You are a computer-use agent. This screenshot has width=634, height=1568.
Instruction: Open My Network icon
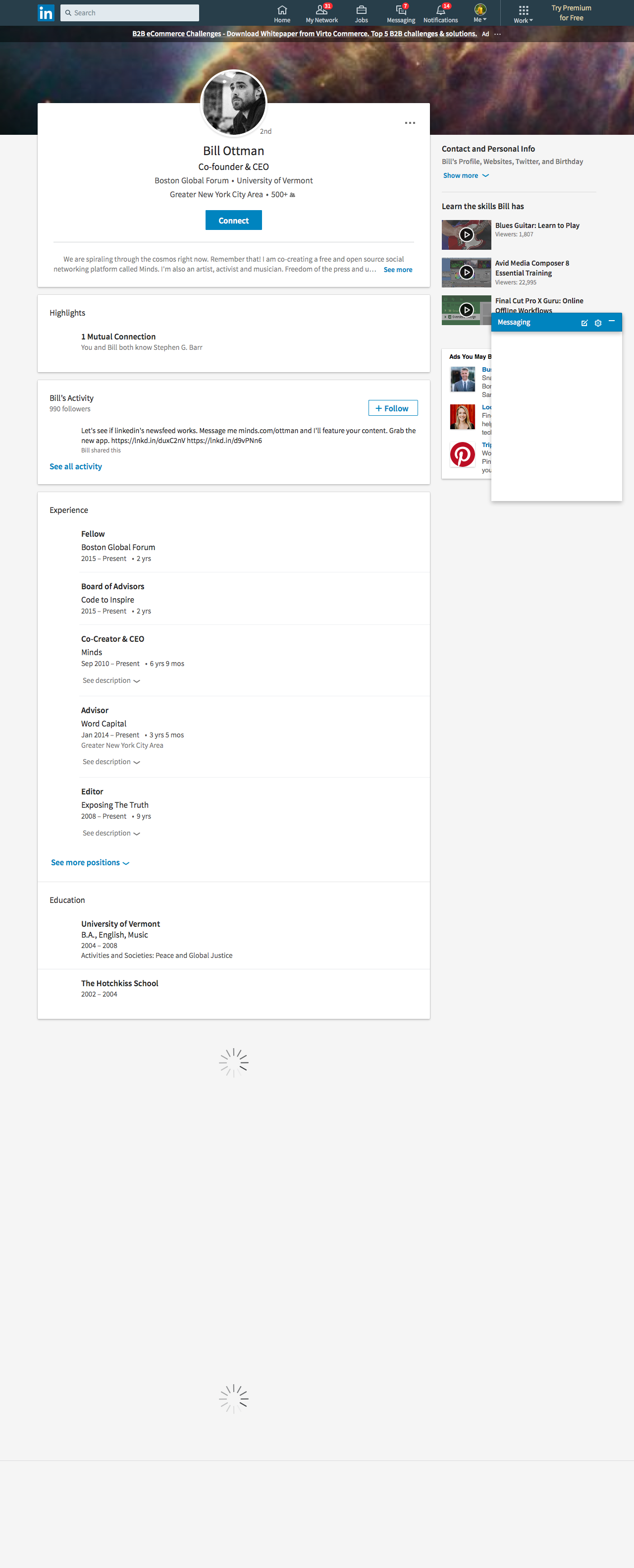[x=321, y=10]
